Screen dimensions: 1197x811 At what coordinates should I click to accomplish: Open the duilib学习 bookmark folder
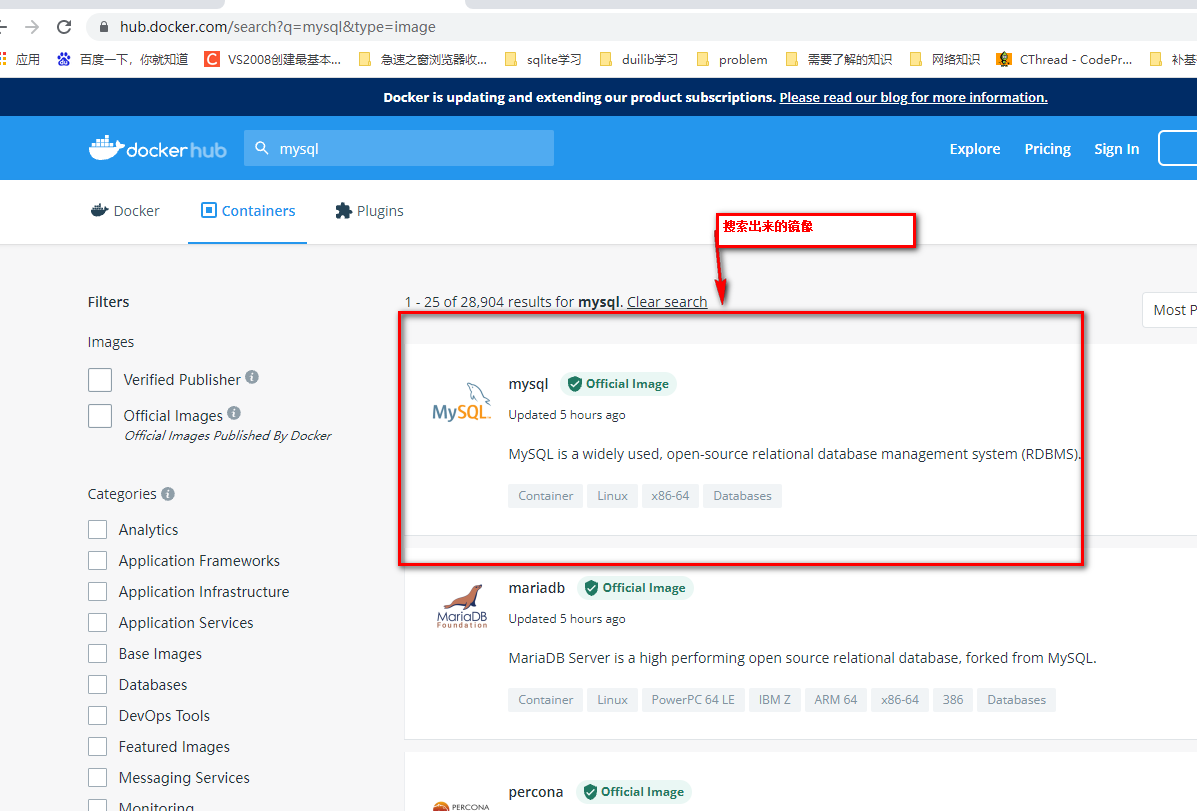(x=639, y=60)
